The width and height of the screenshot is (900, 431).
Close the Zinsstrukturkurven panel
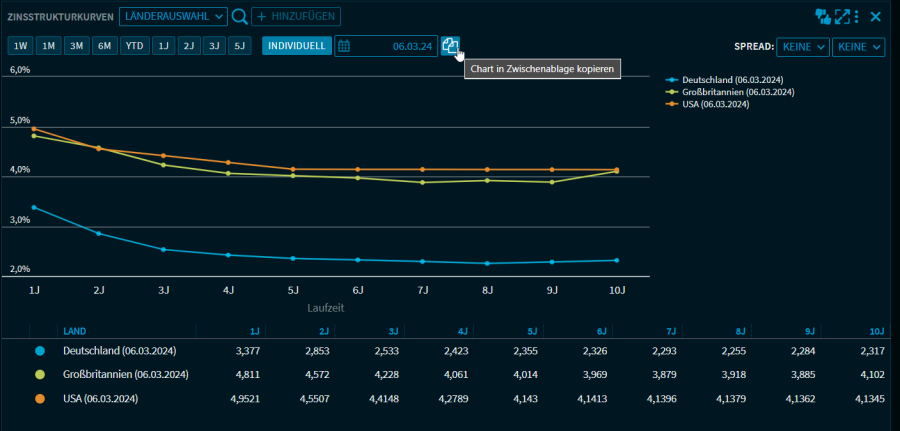[x=876, y=17]
